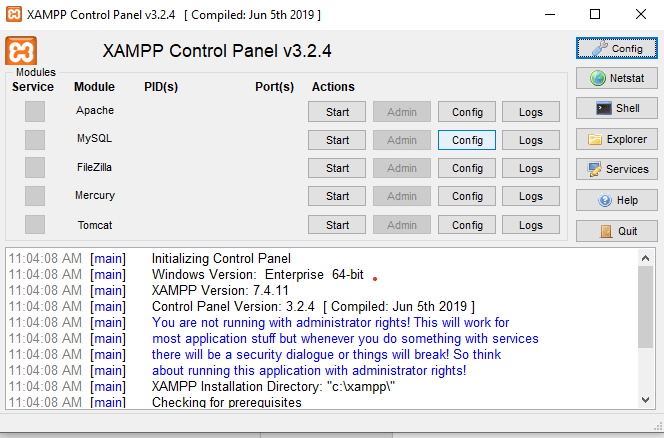Click the disabled Mercury Admin button
The width and height of the screenshot is (664, 438).
pos(402,196)
